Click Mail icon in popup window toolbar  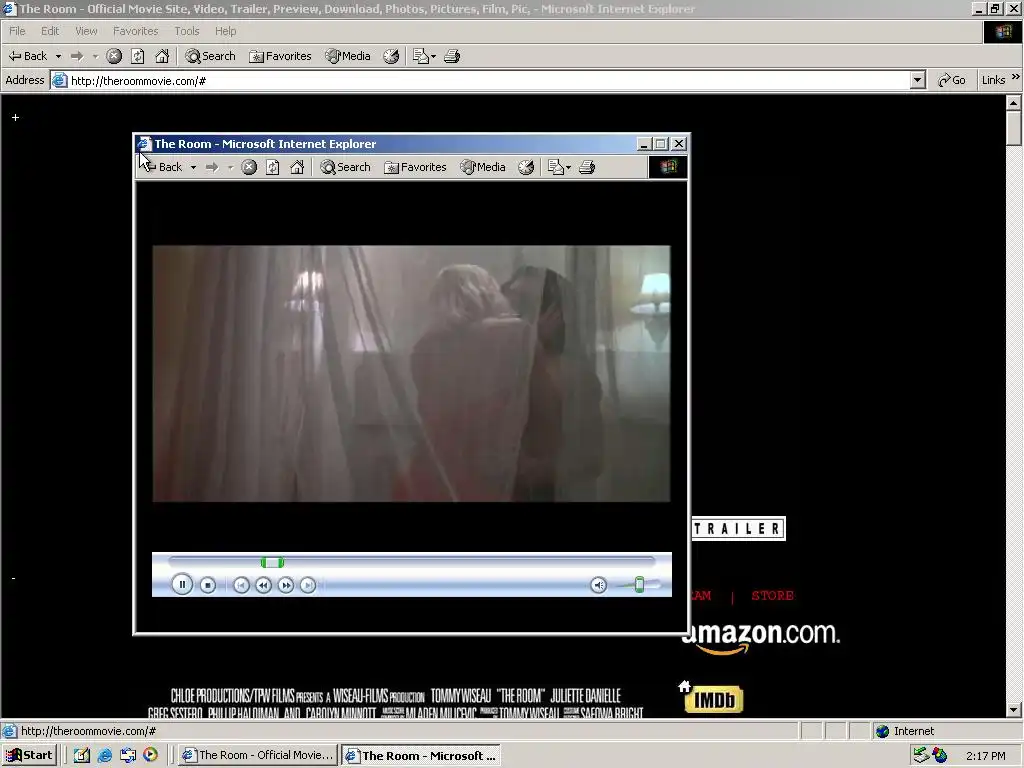[556, 167]
